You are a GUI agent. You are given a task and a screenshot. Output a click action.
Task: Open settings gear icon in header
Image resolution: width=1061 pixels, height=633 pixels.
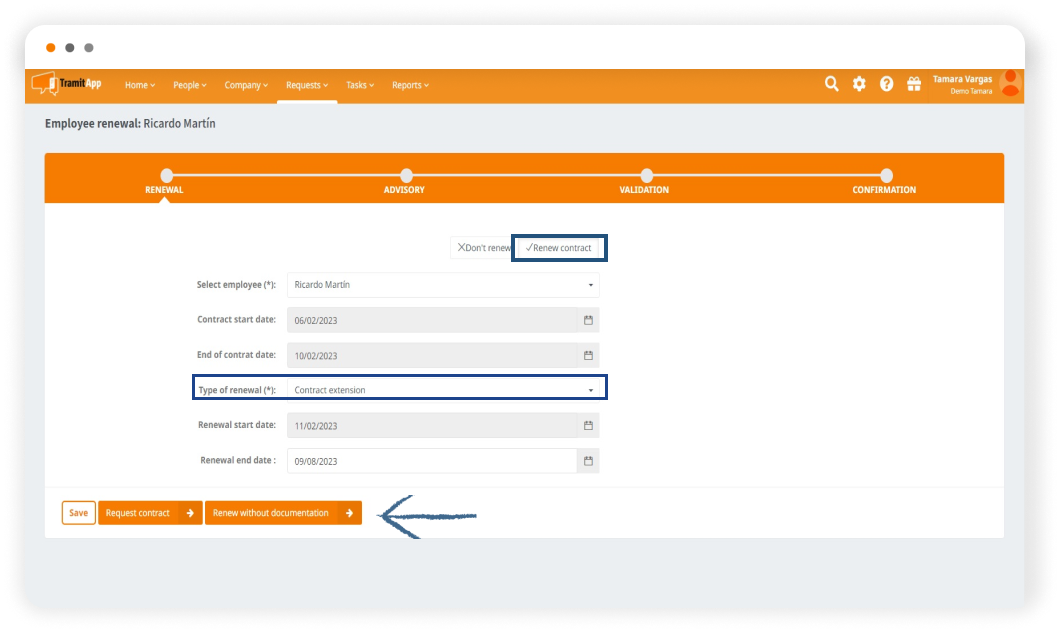click(x=859, y=84)
